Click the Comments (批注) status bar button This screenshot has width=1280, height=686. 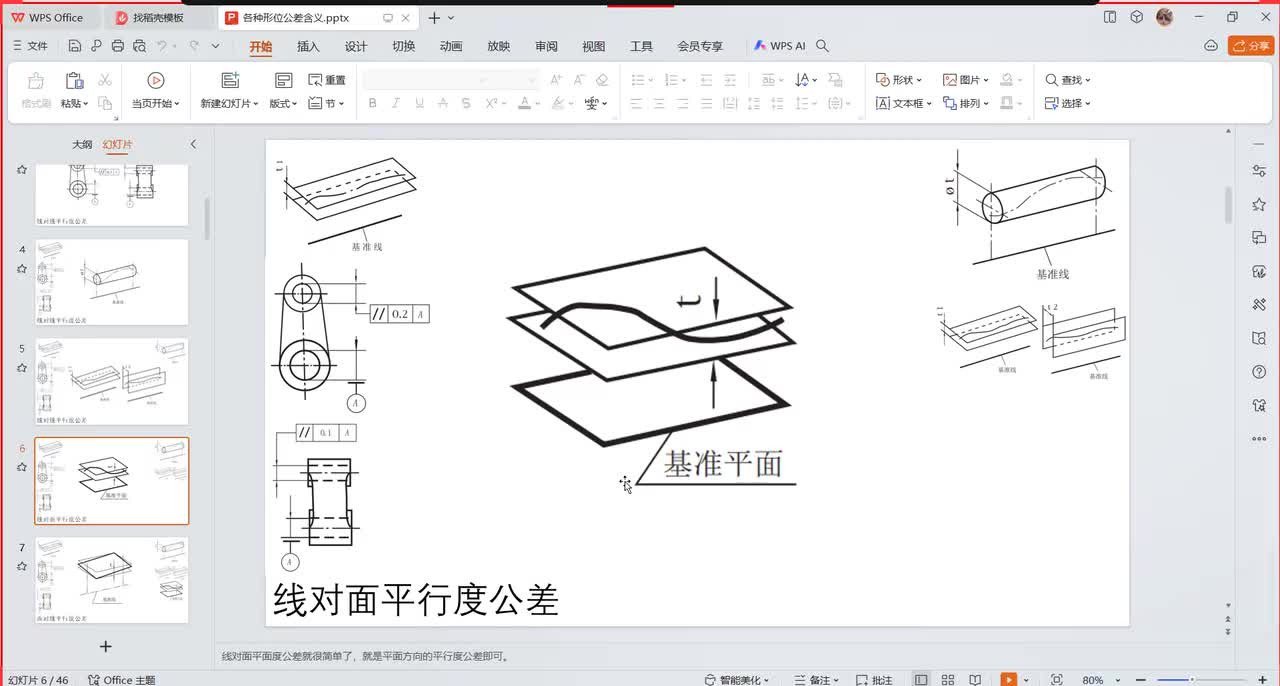873,679
